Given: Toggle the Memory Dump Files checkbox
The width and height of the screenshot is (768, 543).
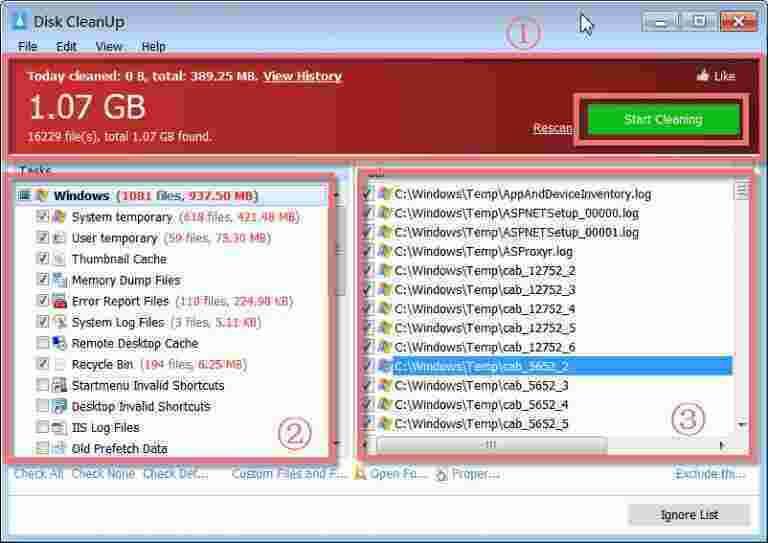Looking at the screenshot, I should (43, 279).
